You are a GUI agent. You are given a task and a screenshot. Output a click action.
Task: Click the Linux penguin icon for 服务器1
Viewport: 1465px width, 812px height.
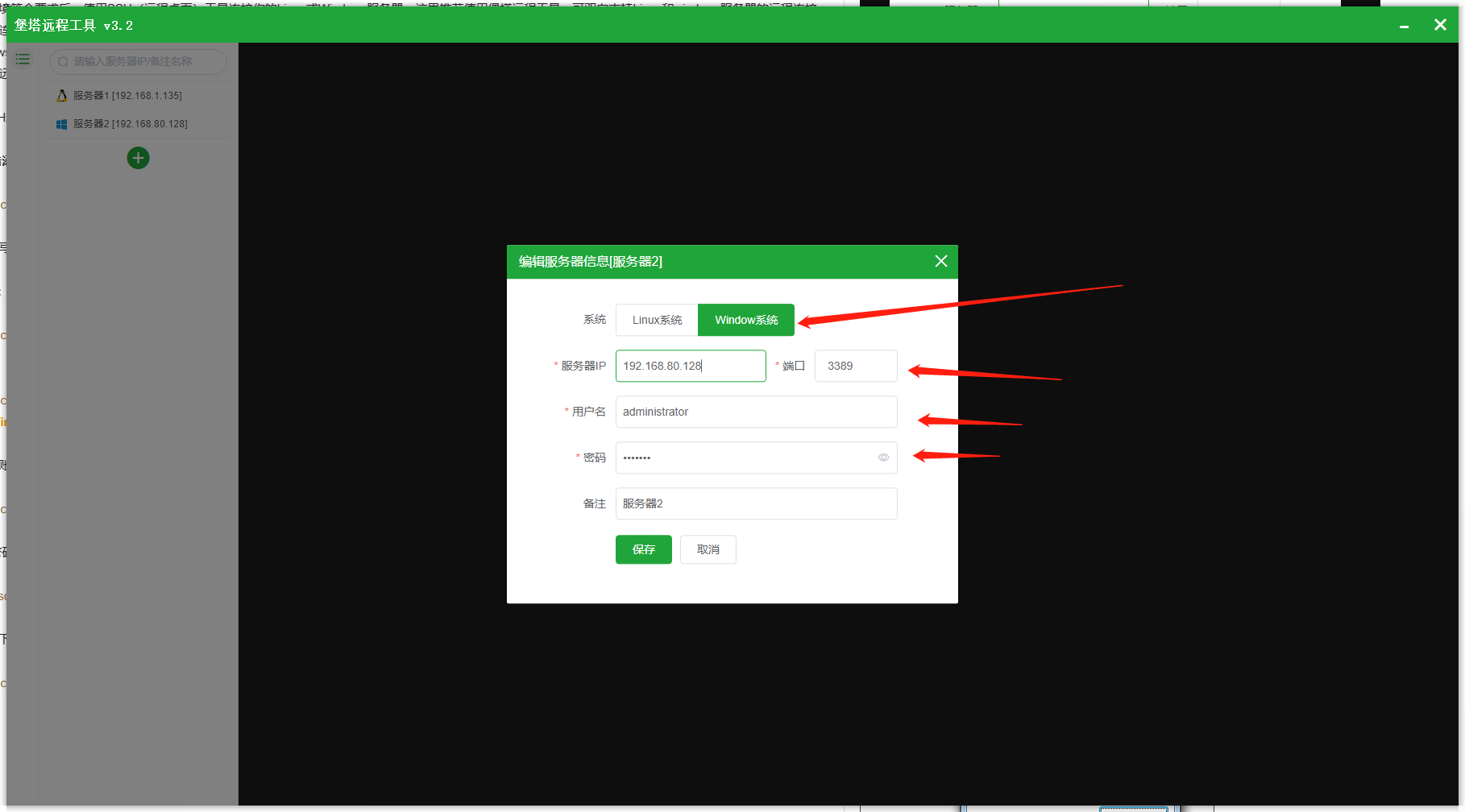(x=62, y=96)
